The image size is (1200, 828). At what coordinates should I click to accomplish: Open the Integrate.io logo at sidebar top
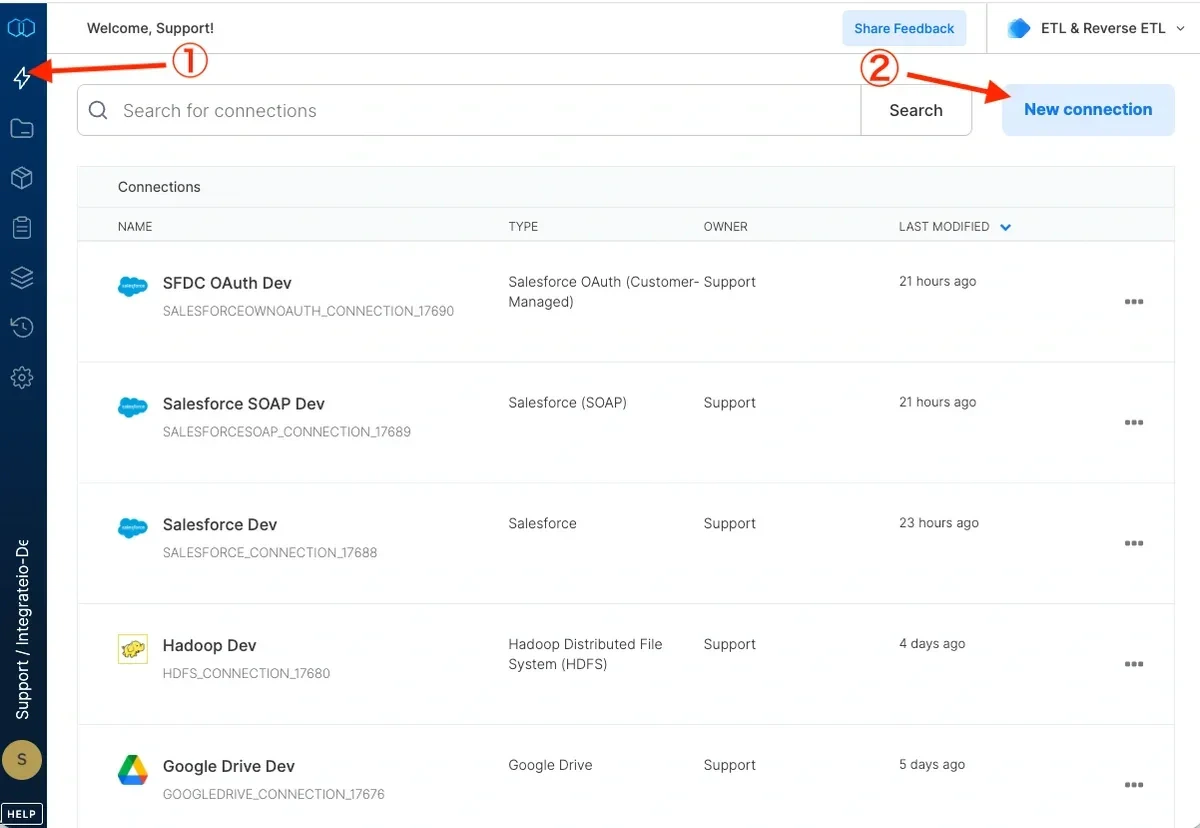click(x=22, y=28)
